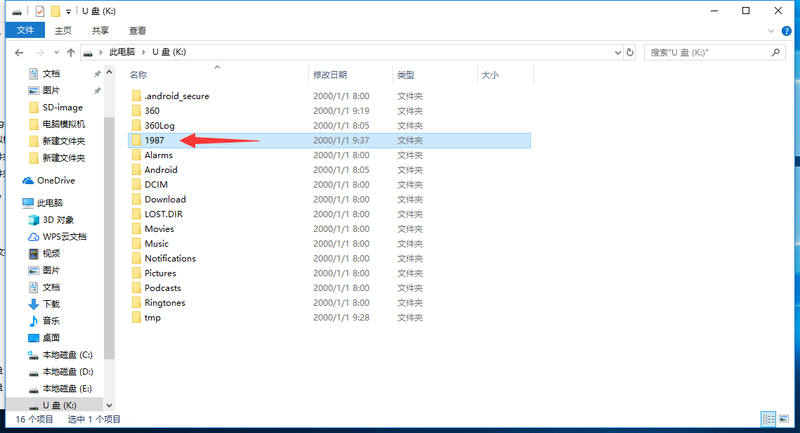Viewport: 800px width, 433px height.
Task: Open 本地磁盘 (C:) in navigation pane
Action: click(67, 354)
